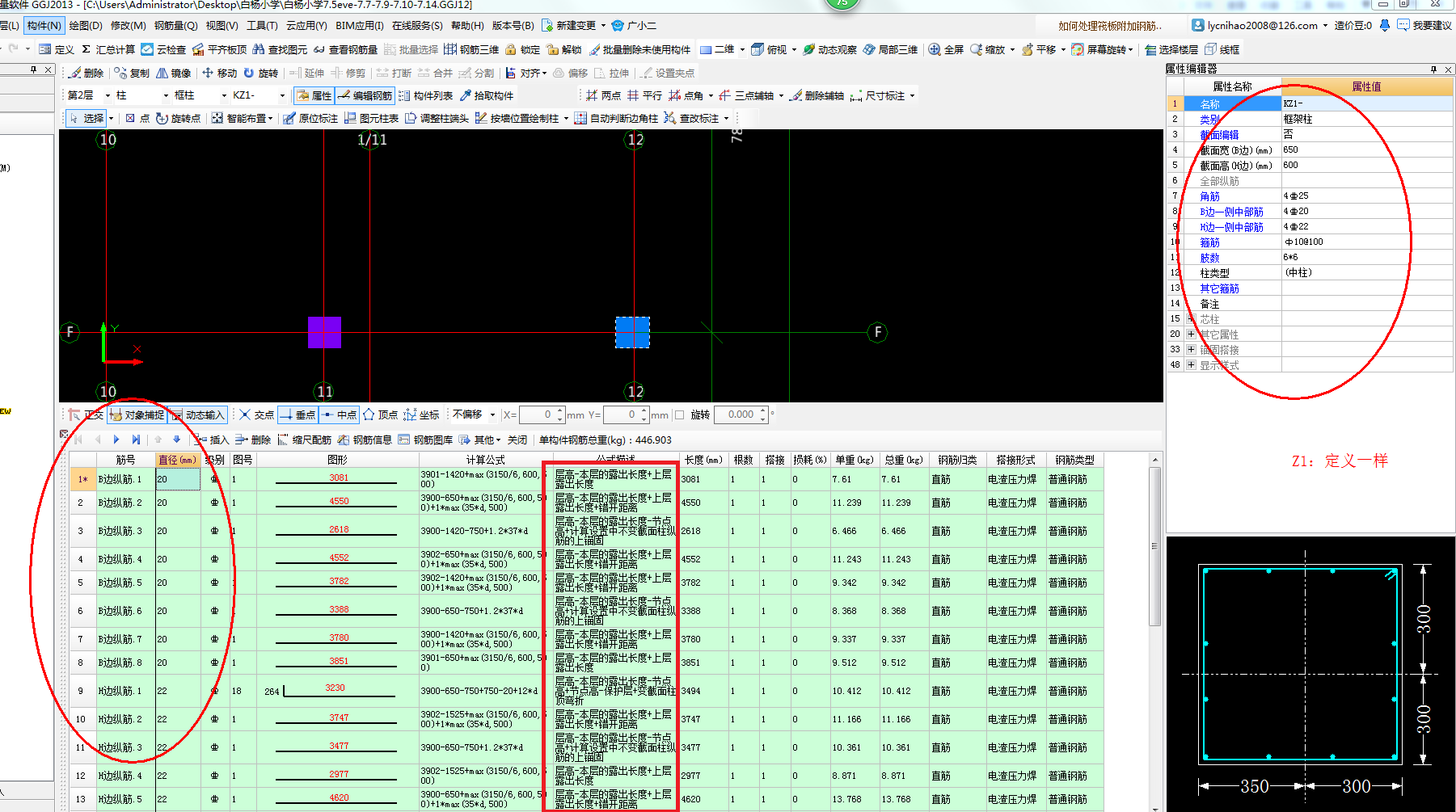Click 平齐板顶 toolbar icon
1456x812 pixels.
[x=219, y=49]
